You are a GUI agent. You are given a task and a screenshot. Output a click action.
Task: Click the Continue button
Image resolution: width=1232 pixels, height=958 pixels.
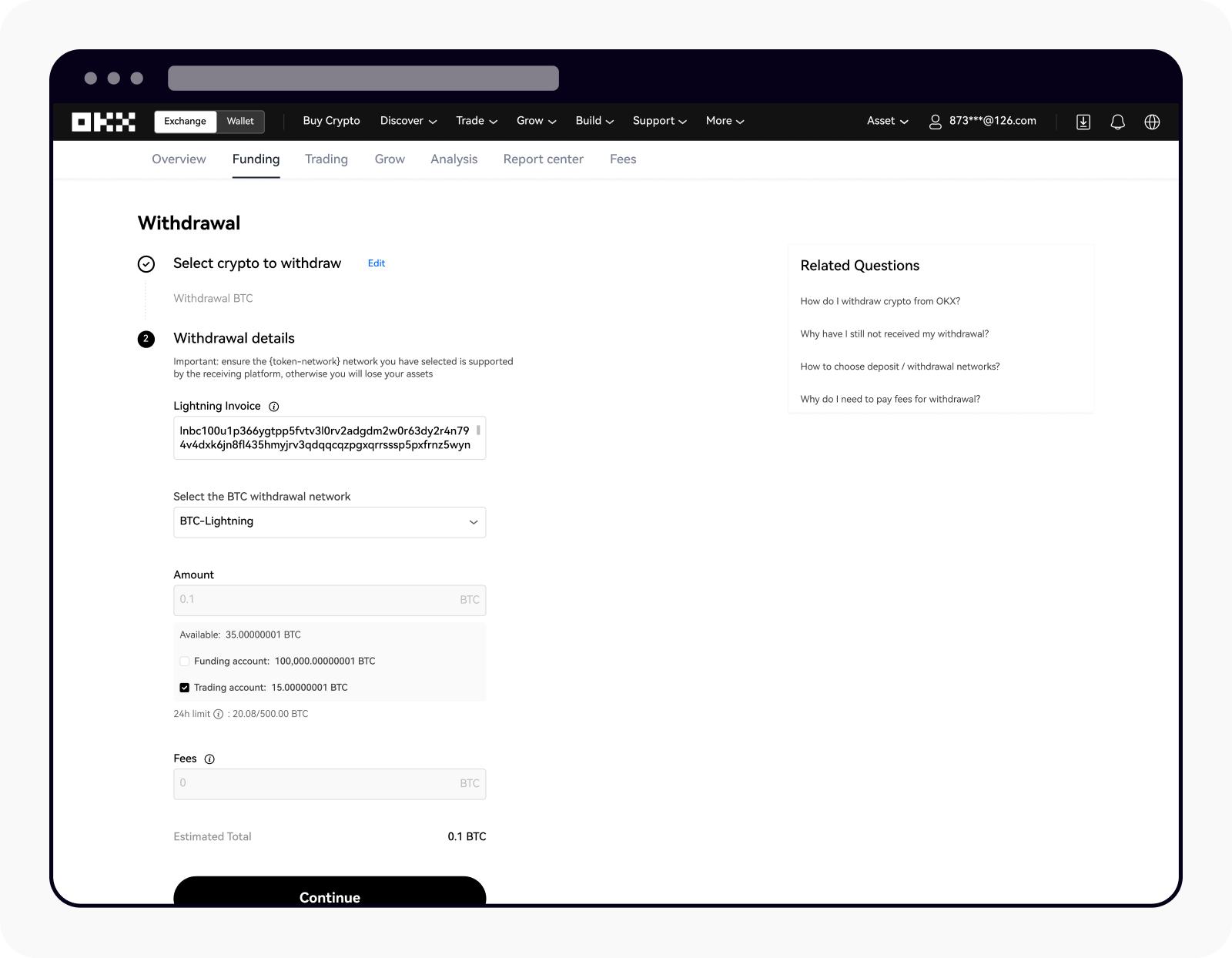330,892
